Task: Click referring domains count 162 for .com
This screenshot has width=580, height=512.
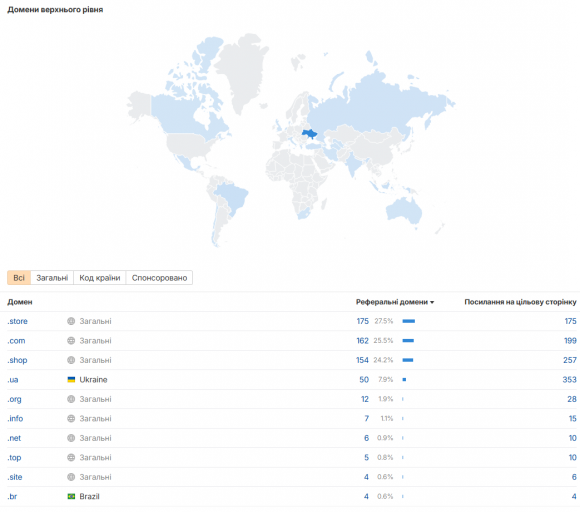Action: point(362,341)
